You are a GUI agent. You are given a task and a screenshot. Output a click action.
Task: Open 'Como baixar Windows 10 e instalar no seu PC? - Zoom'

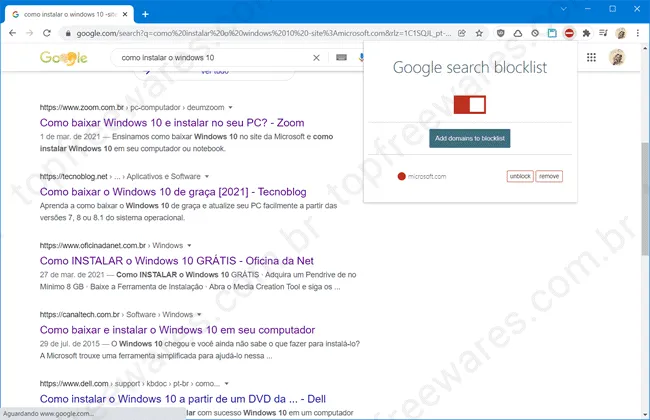pyautogui.click(x=172, y=123)
